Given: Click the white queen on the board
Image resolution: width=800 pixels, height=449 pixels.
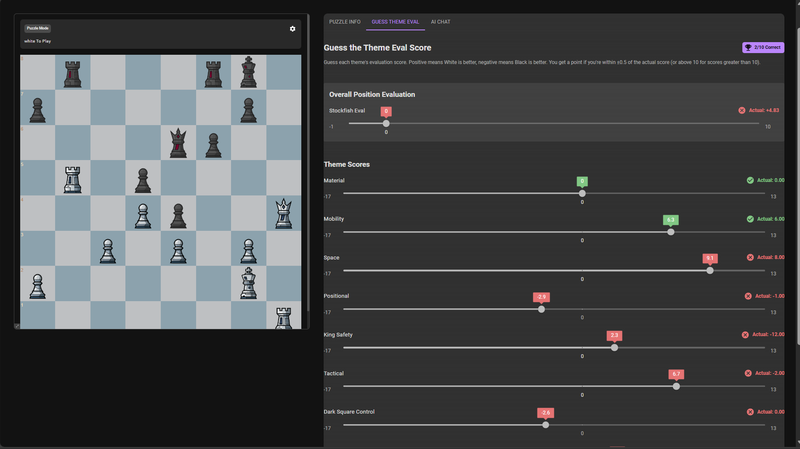Looking at the screenshot, I should point(283,213).
